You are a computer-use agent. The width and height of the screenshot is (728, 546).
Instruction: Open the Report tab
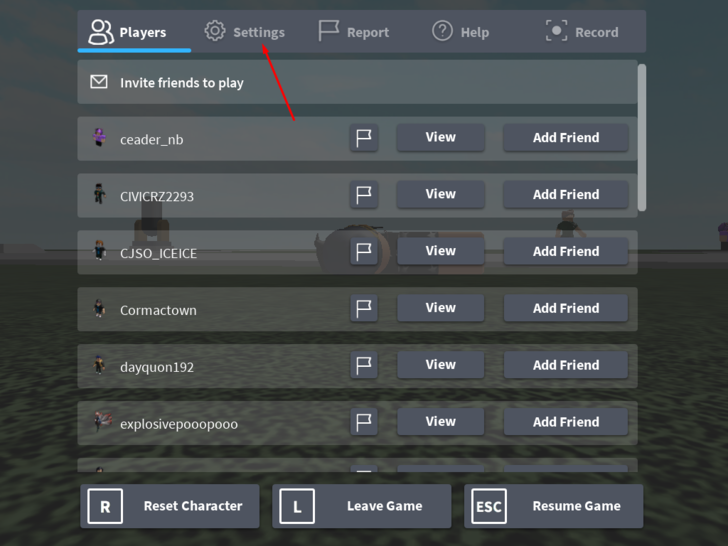point(354,32)
